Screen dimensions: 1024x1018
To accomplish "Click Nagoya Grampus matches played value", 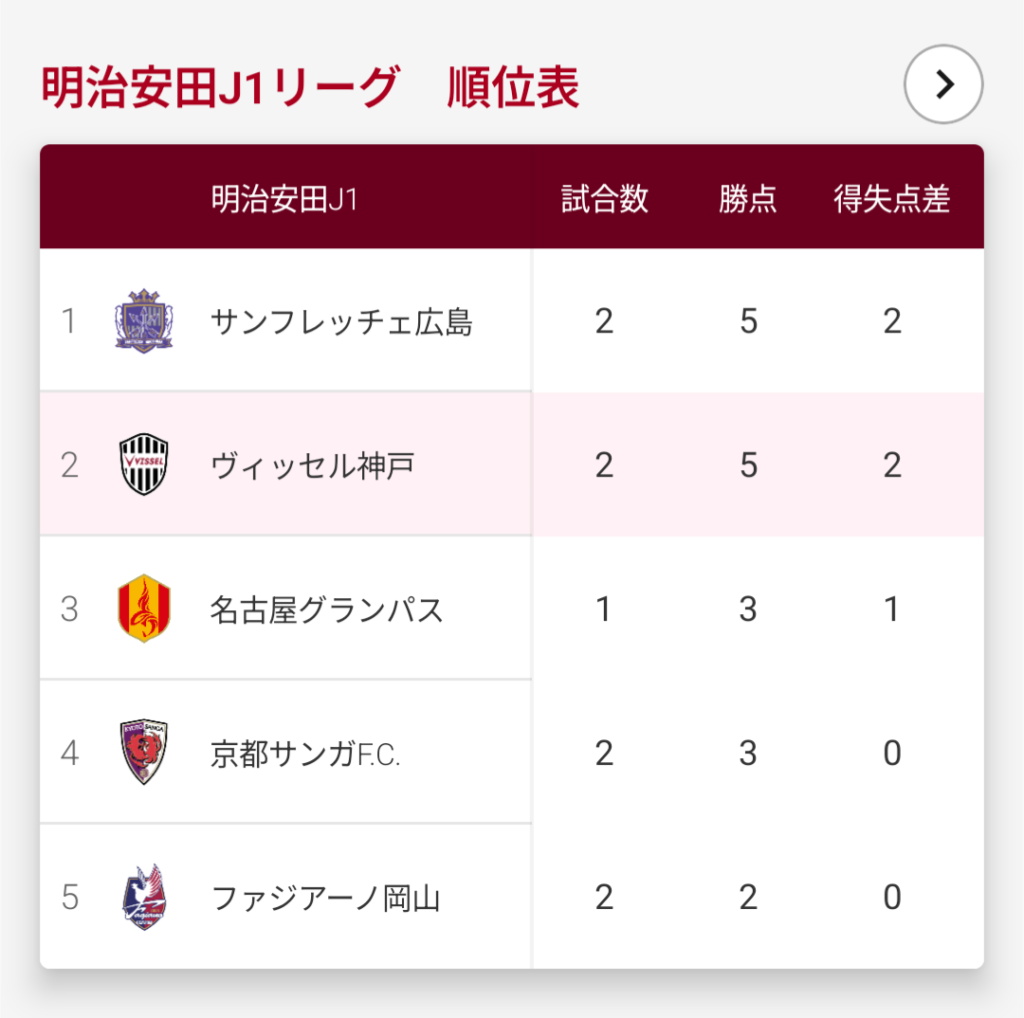I will pyautogui.click(x=604, y=609).
